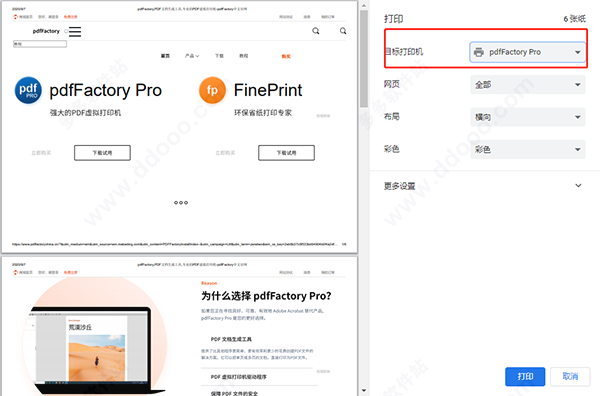Open the layout dropdown set to 横向
Screen dimensions: 600x396
(x=527, y=117)
